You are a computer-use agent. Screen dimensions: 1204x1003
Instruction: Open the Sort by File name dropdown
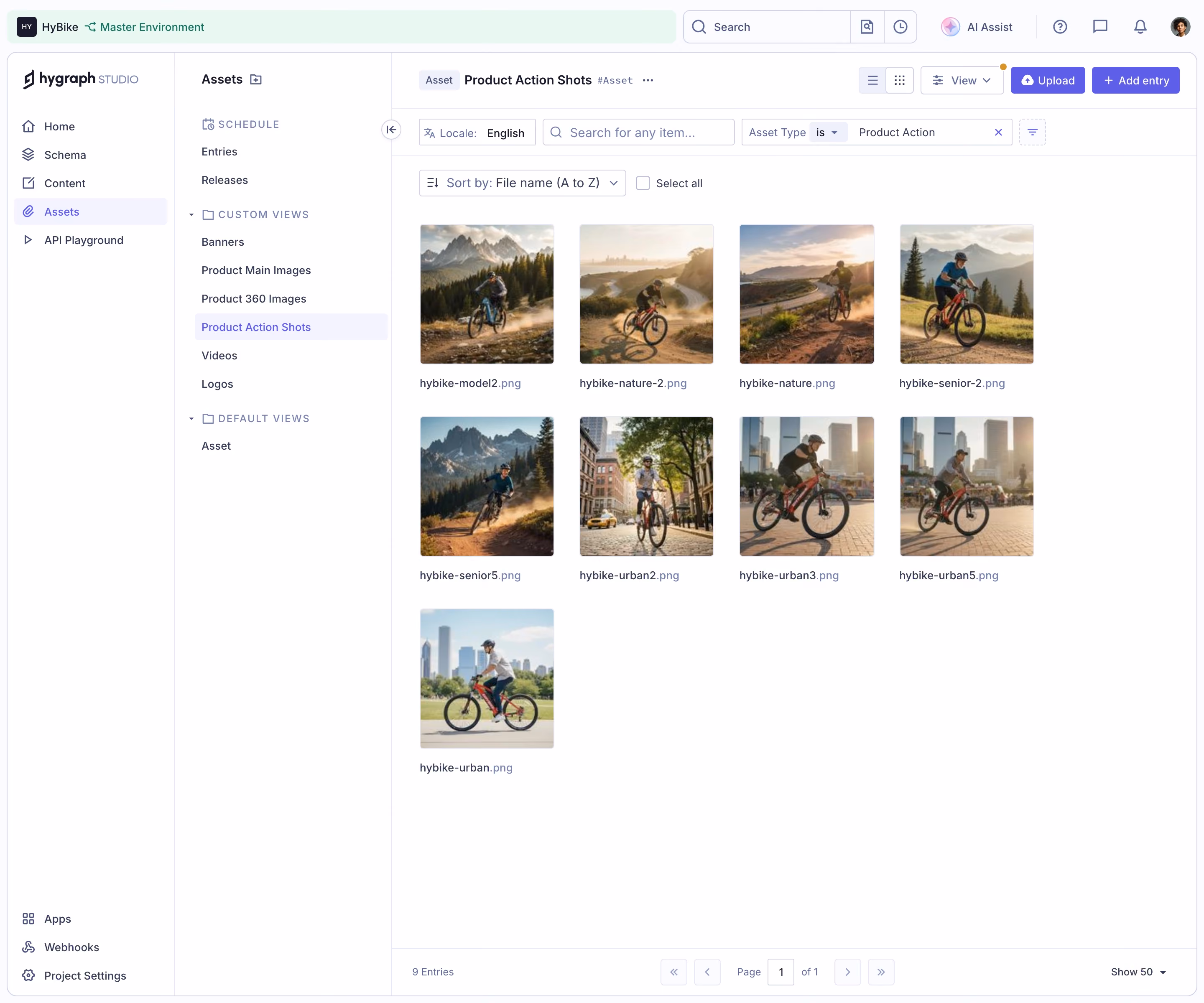tap(522, 183)
